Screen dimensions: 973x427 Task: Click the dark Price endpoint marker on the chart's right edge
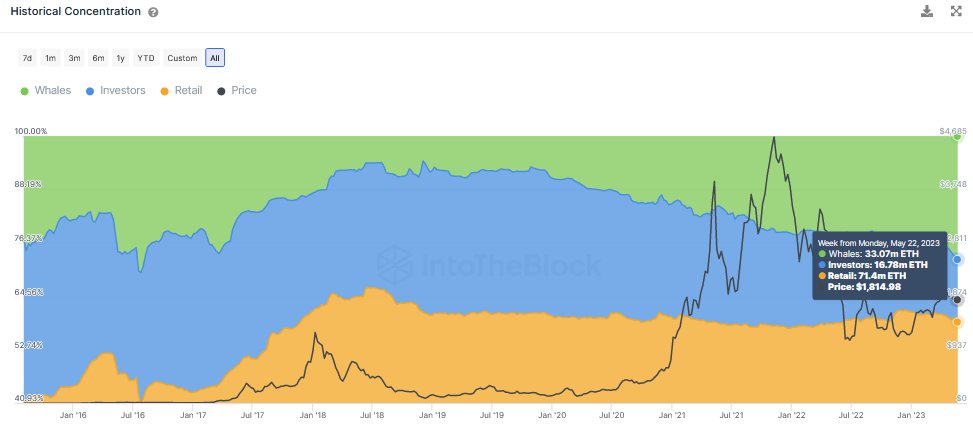[957, 299]
